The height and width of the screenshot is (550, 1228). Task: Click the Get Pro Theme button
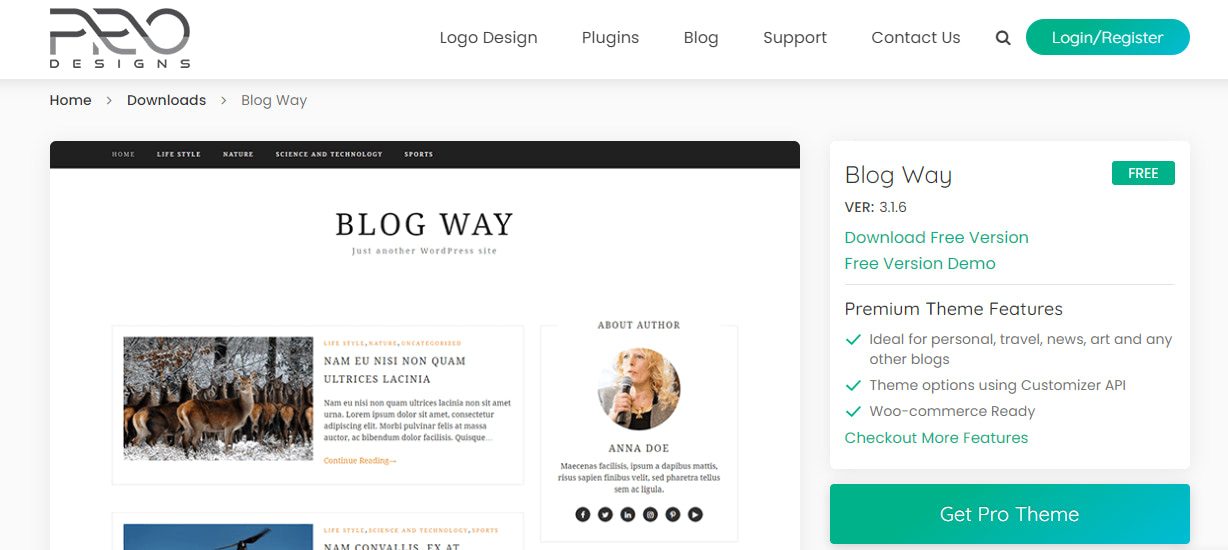pyautogui.click(x=1010, y=514)
